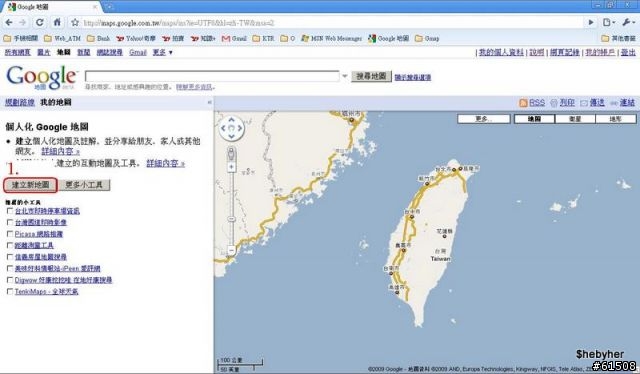Enable the Picasa web albums widget checkbox
Viewport: 640px width, 374px height.
point(10,234)
